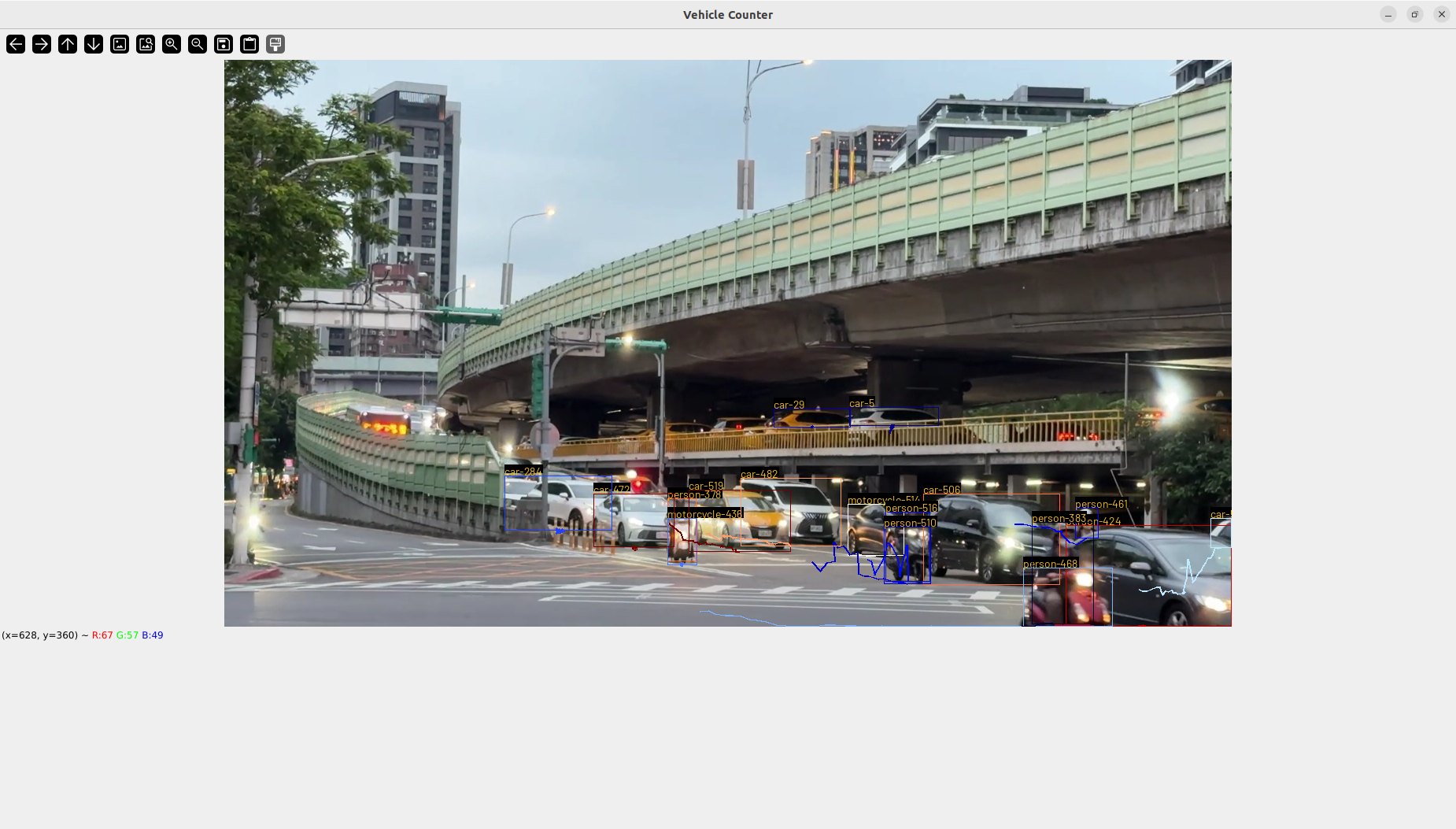
Task: Click the car-506 detection label
Action: tap(941, 490)
